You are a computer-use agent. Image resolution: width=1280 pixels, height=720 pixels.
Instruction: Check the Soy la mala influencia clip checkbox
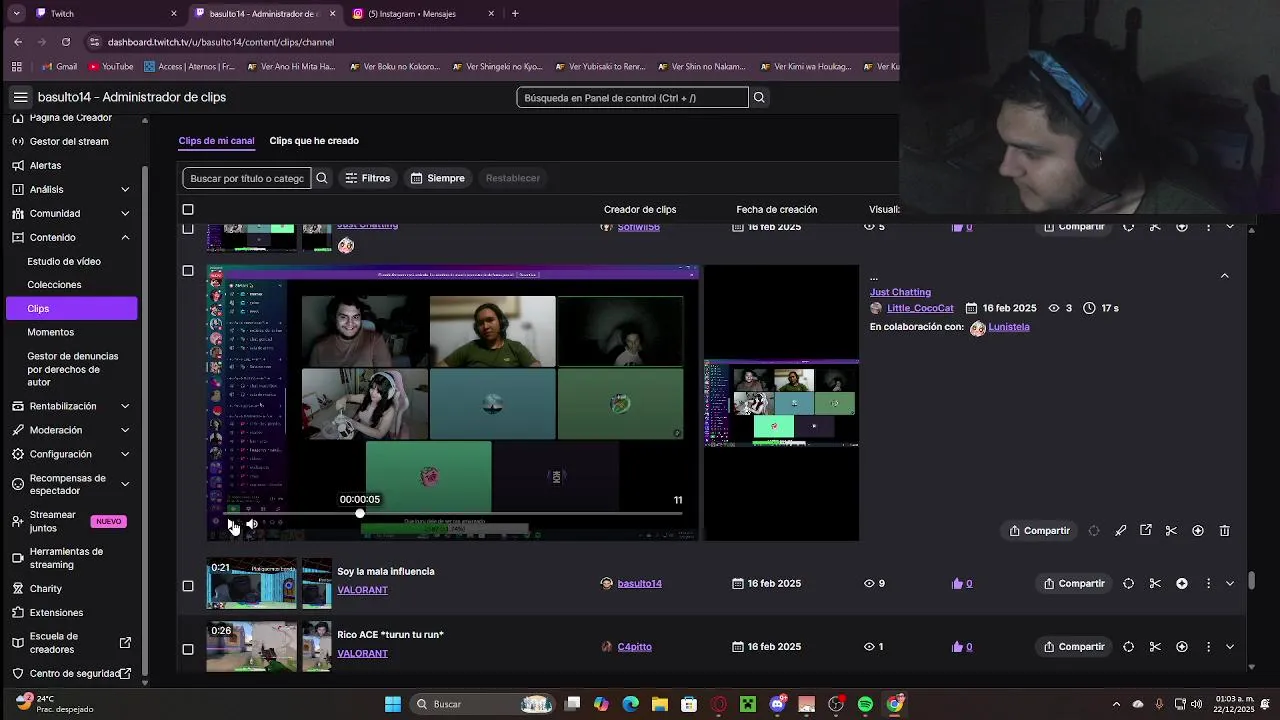(188, 586)
